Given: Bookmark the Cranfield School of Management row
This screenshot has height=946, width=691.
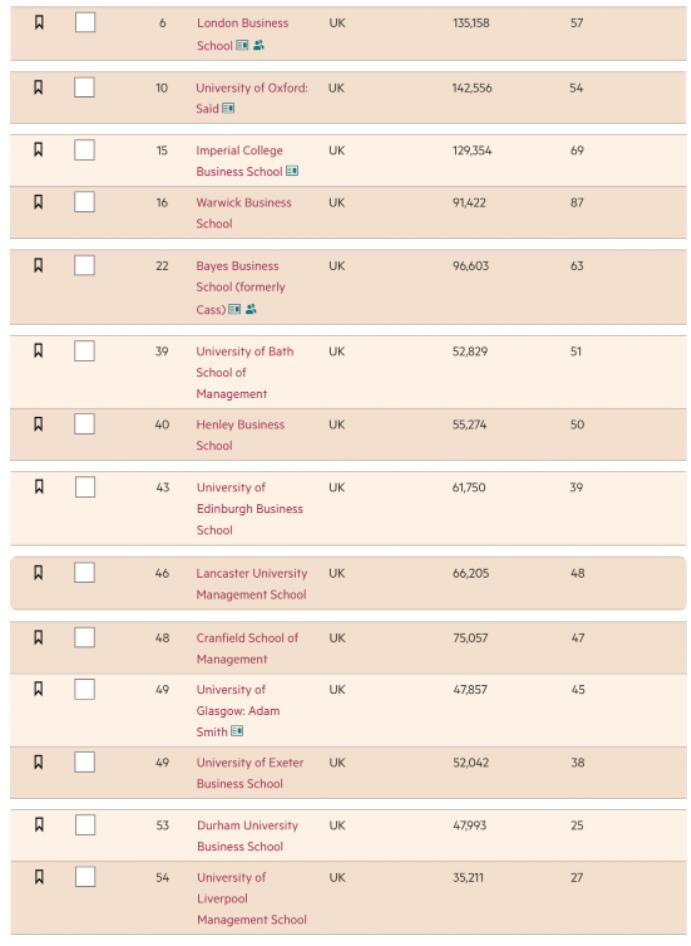Looking at the screenshot, I should click(x=39, y=637).
